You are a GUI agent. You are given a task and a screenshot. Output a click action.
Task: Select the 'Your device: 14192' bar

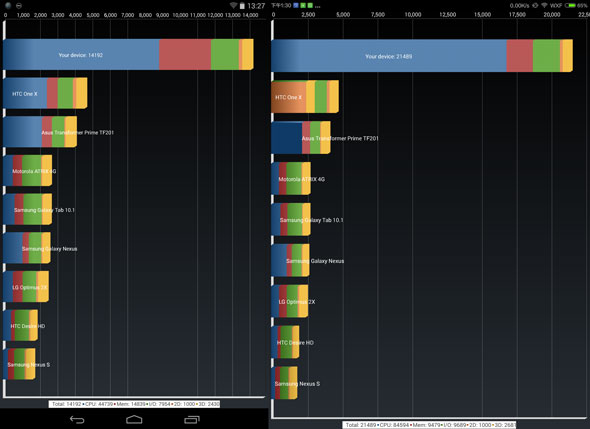(x=128, y=55)
